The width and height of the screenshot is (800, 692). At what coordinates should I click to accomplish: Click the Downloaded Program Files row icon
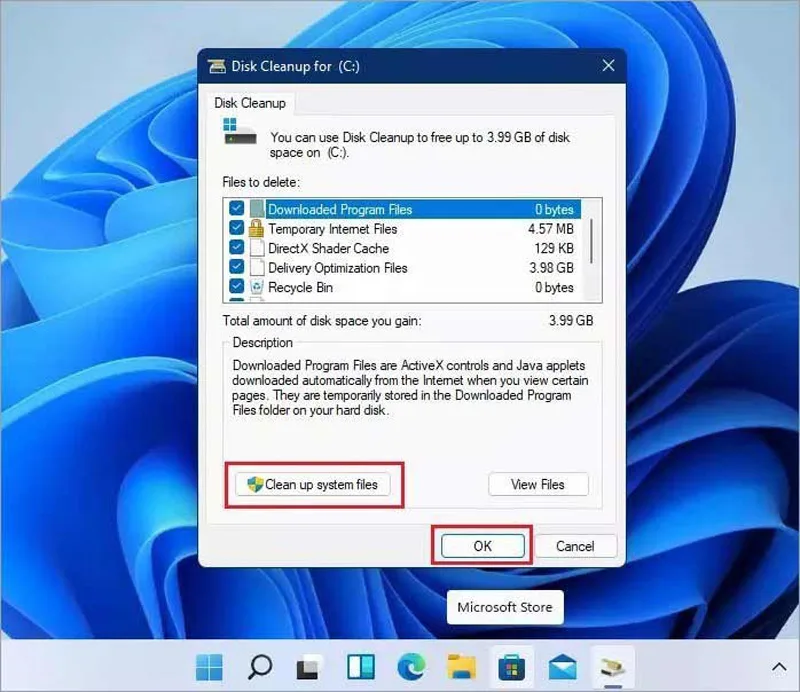(257, 209)
